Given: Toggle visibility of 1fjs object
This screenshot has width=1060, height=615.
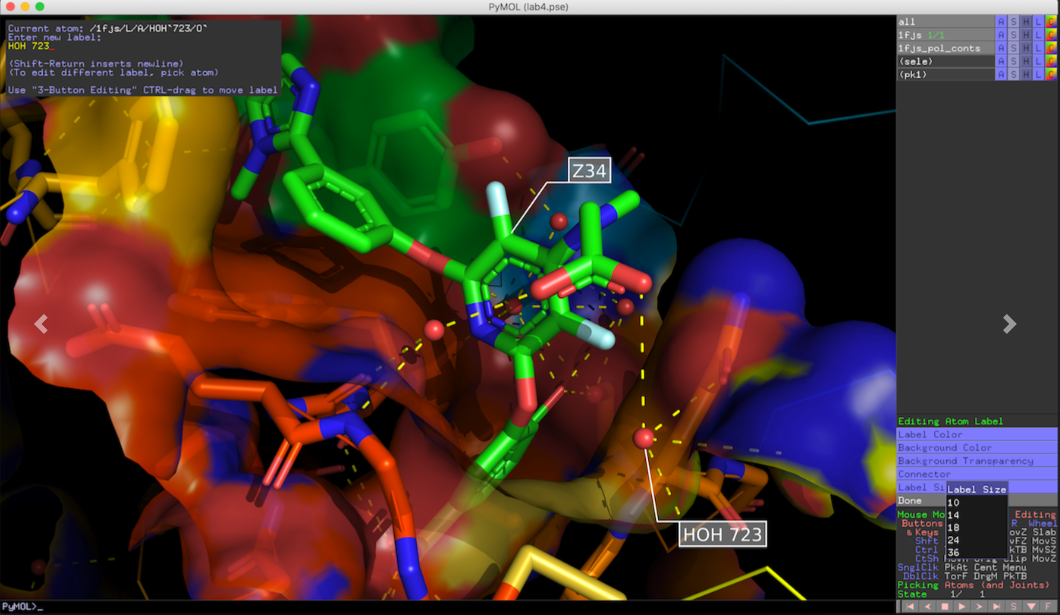Looking at the screenshot, I should point(946,35).
